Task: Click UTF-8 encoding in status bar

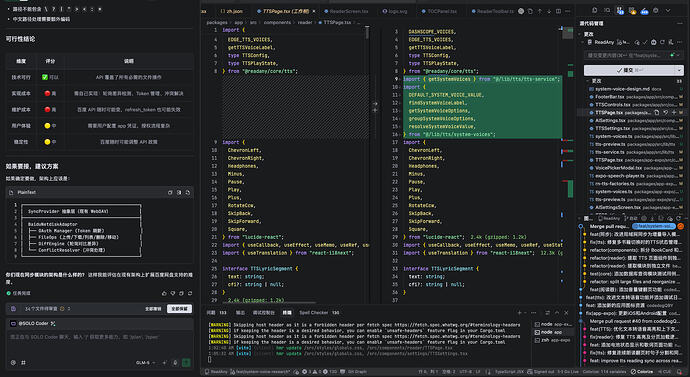Action: click(466, 372)
